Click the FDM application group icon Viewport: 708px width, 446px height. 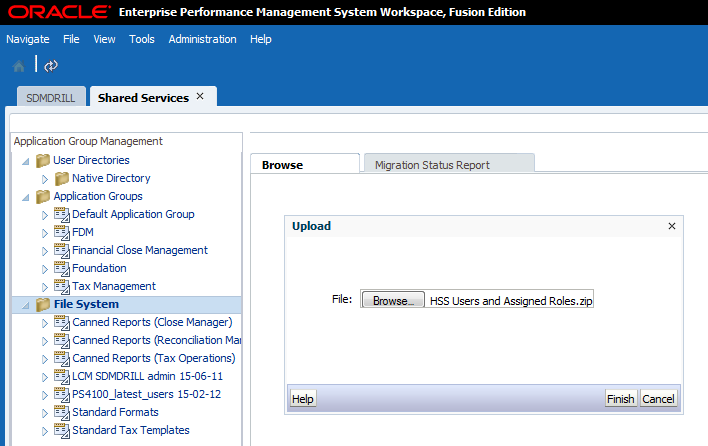62,232
